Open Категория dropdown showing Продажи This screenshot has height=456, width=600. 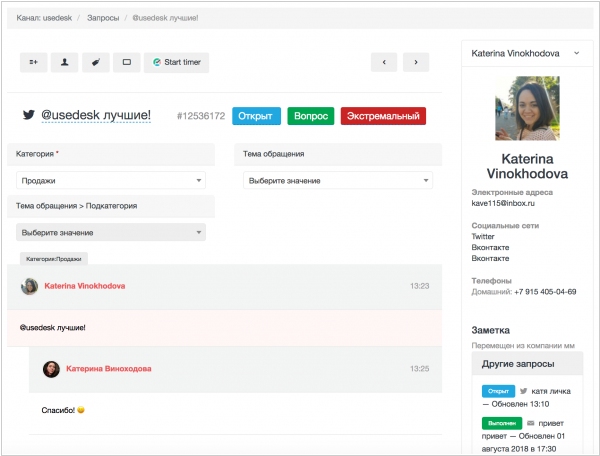(111, 180)
